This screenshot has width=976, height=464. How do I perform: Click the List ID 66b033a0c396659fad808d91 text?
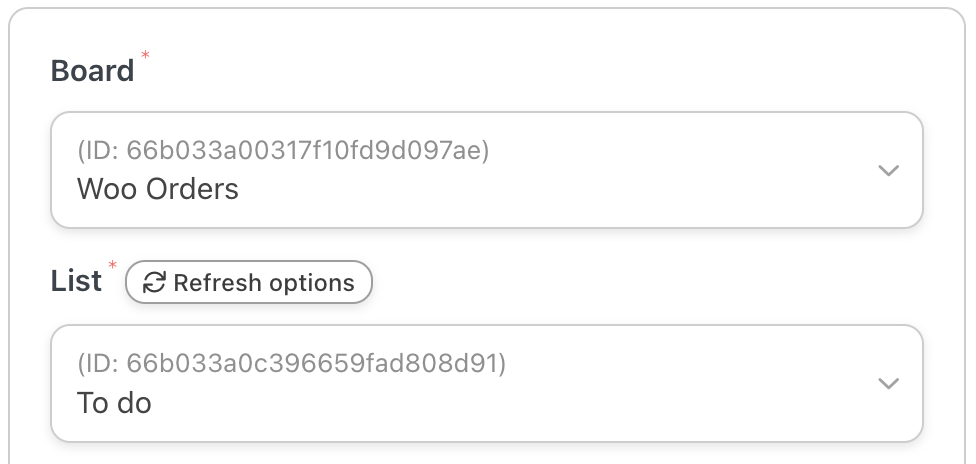click(x=291, y=364)
